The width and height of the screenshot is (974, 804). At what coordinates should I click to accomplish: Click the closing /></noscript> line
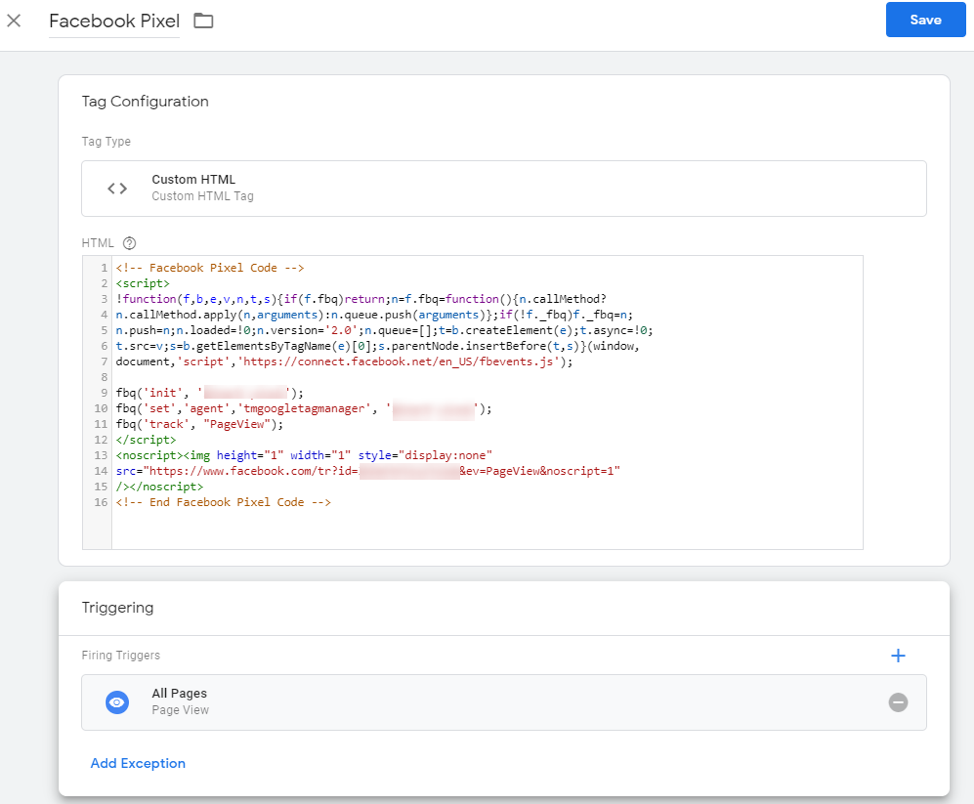[159, 487]
